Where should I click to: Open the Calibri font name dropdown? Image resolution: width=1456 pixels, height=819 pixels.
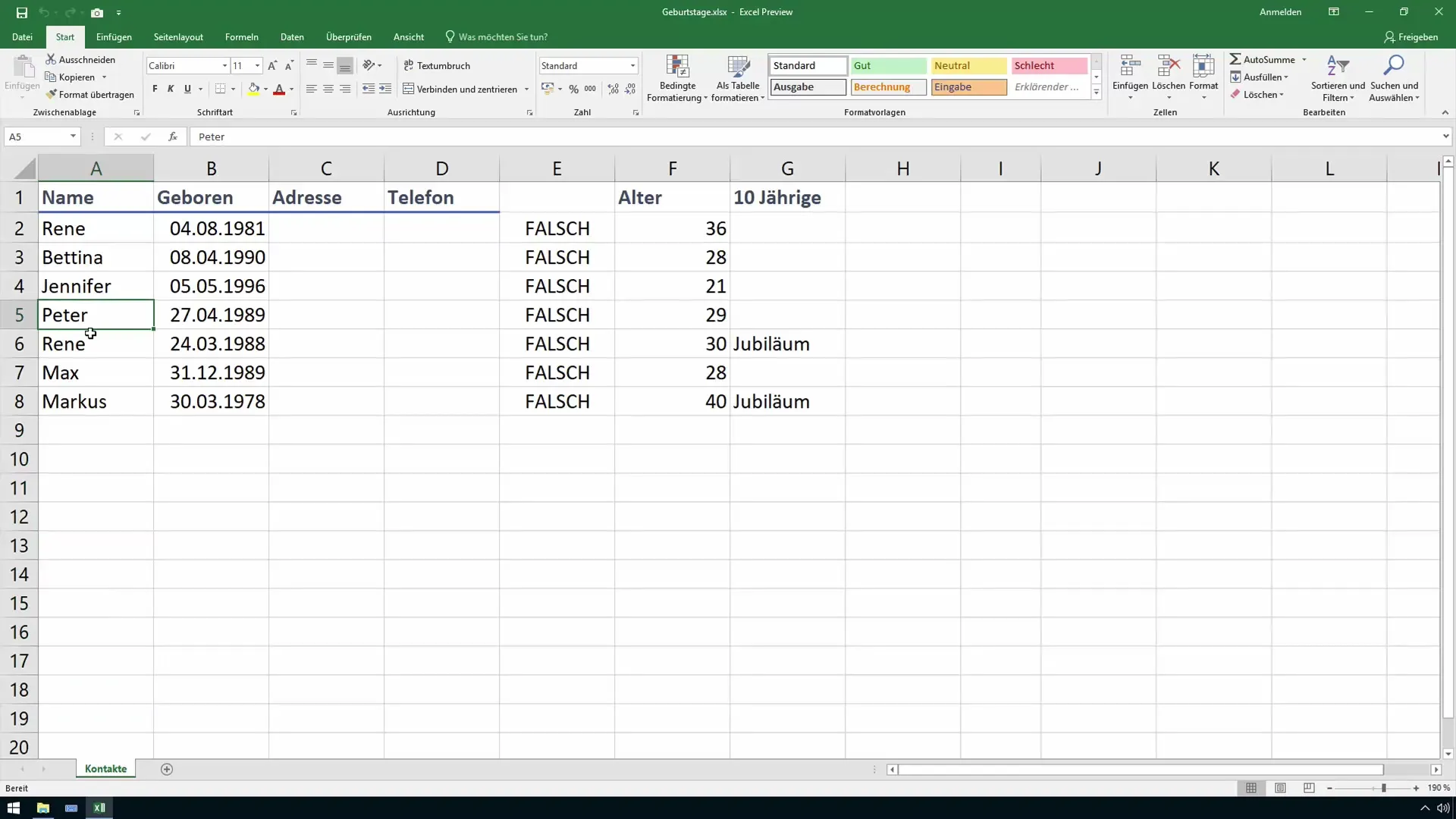point(224,66)
